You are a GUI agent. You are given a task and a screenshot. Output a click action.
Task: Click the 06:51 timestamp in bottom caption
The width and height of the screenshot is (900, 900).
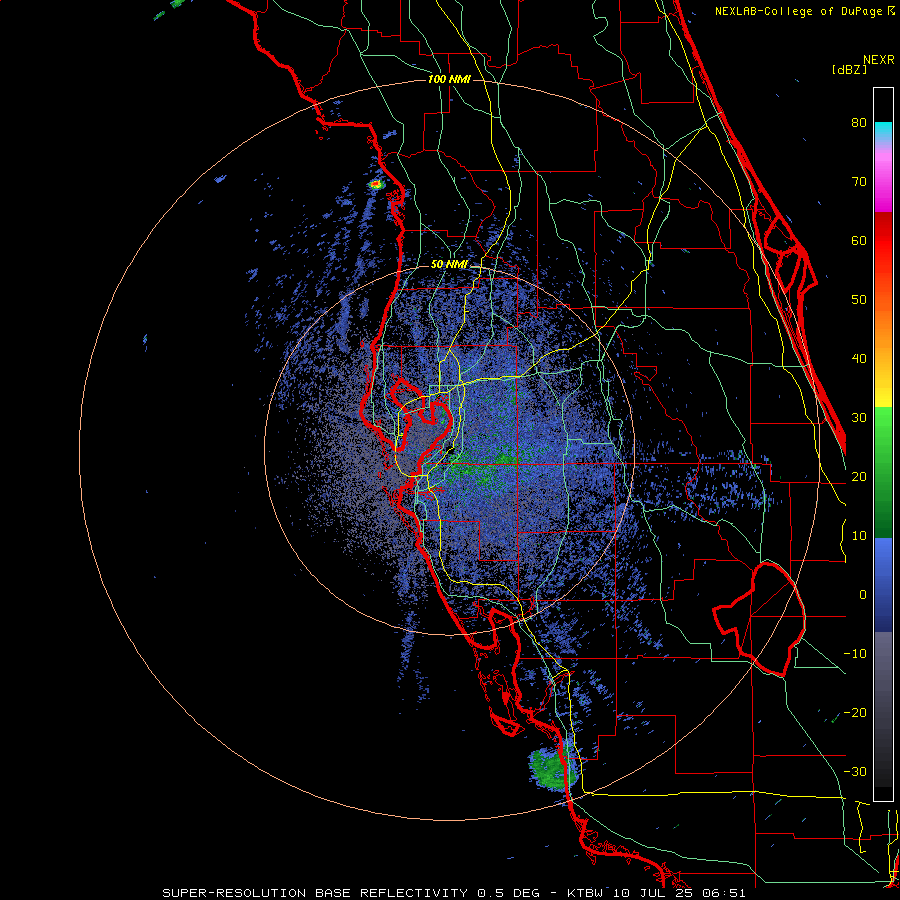[x=725, y=893]
